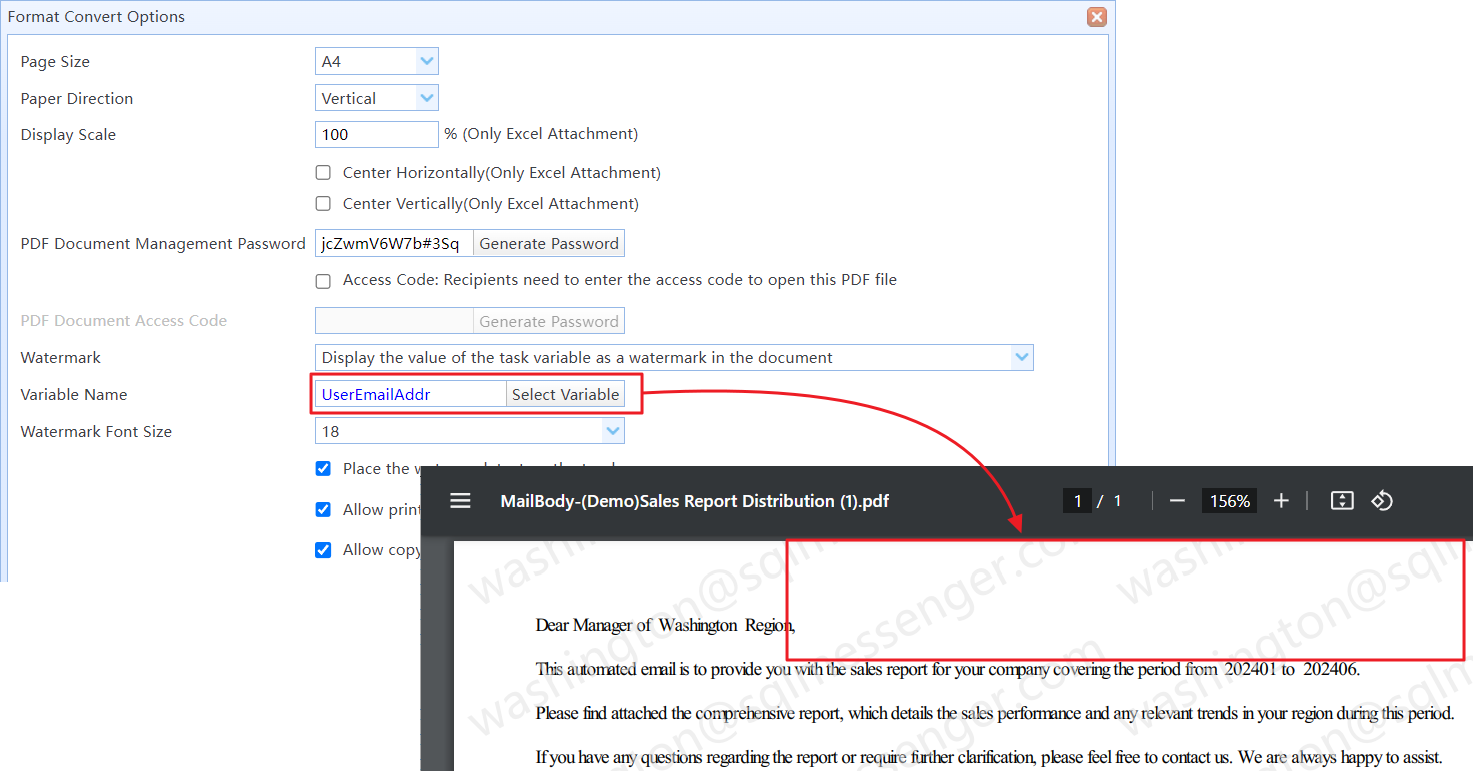
Task: Click the PDF file name title
Action: (695, 501)
